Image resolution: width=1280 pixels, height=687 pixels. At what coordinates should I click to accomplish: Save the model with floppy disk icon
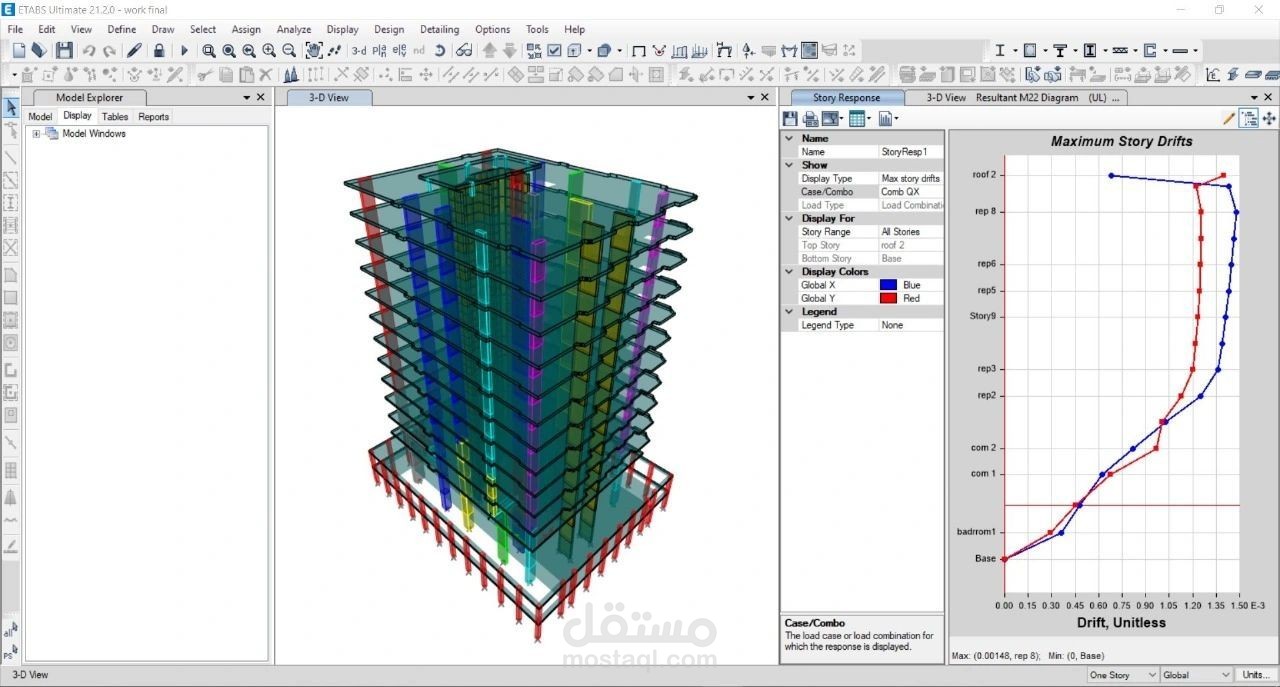pos(64,50)
